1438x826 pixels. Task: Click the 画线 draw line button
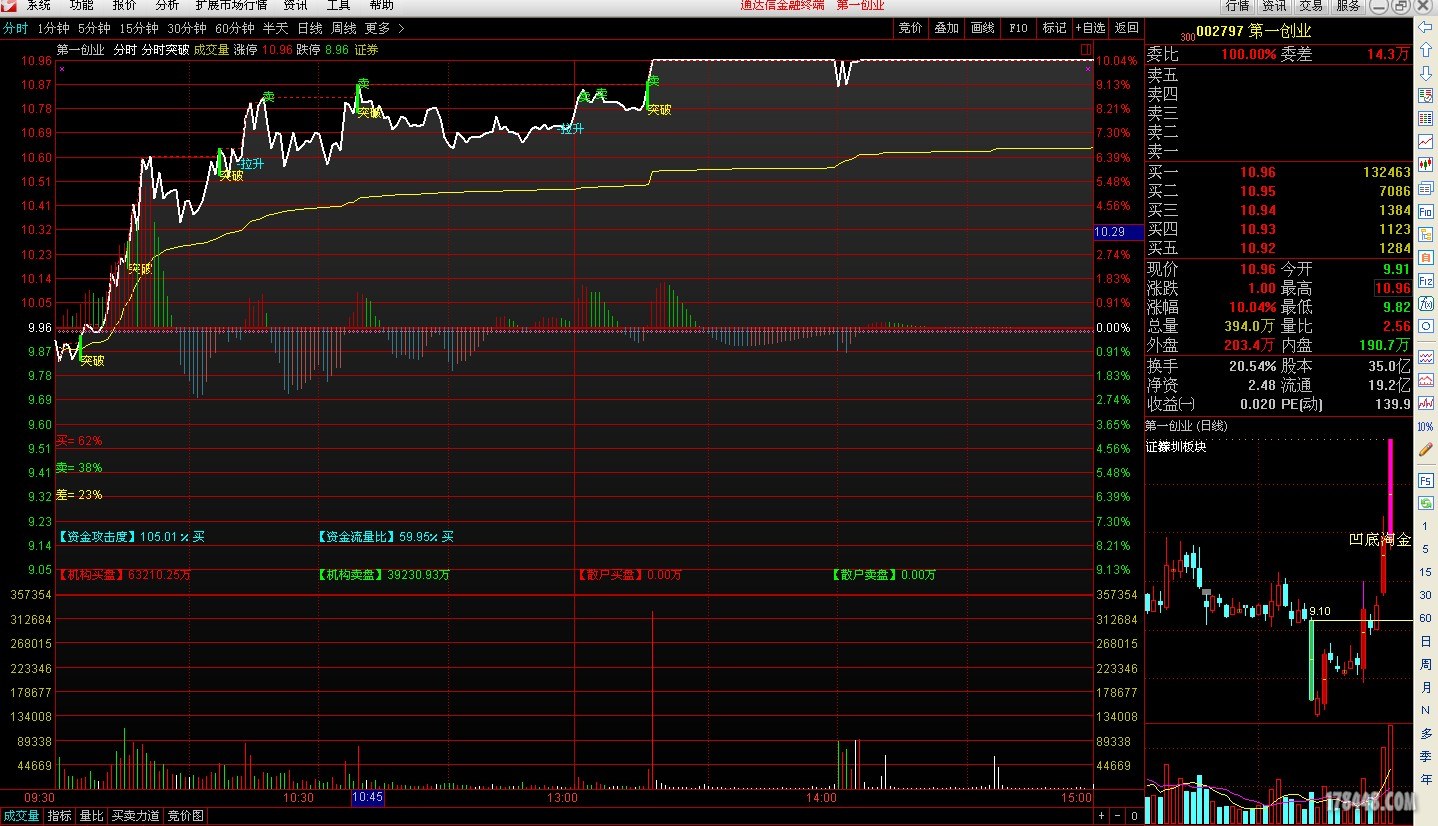pos(983,28)
